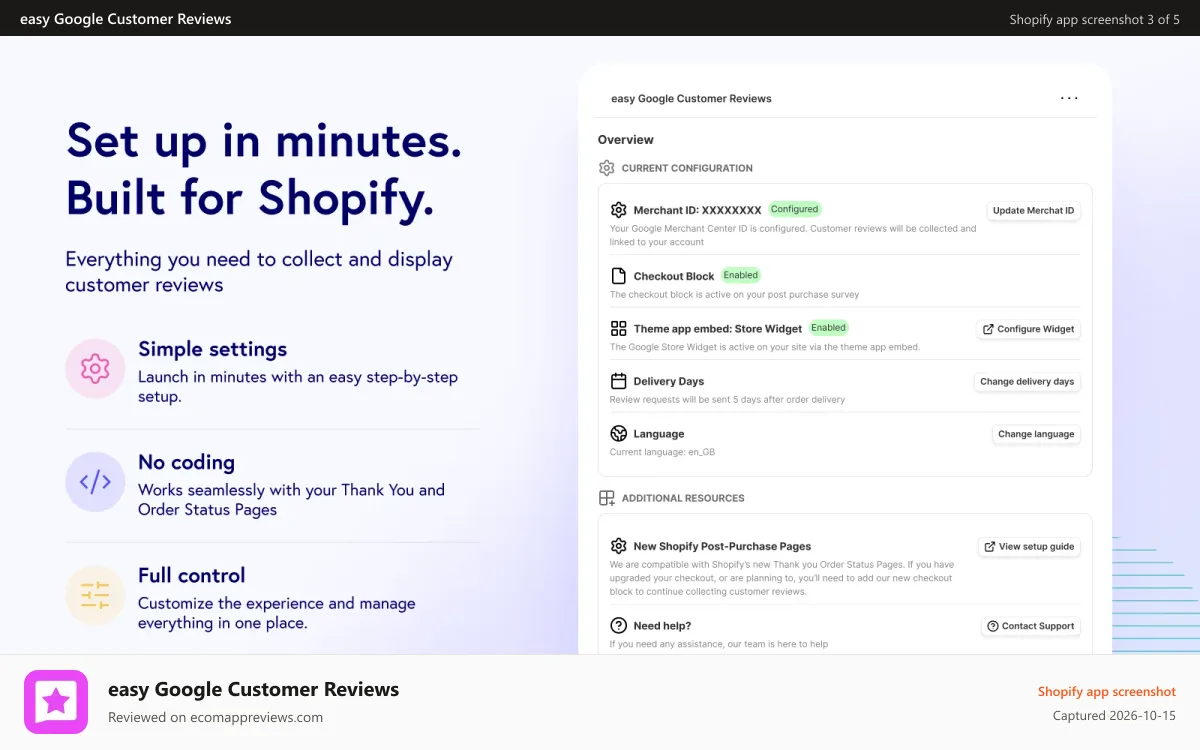Click the Need help question mark icon
The height and width of the screenshot is (750, 1200).
tap(618, 626)
